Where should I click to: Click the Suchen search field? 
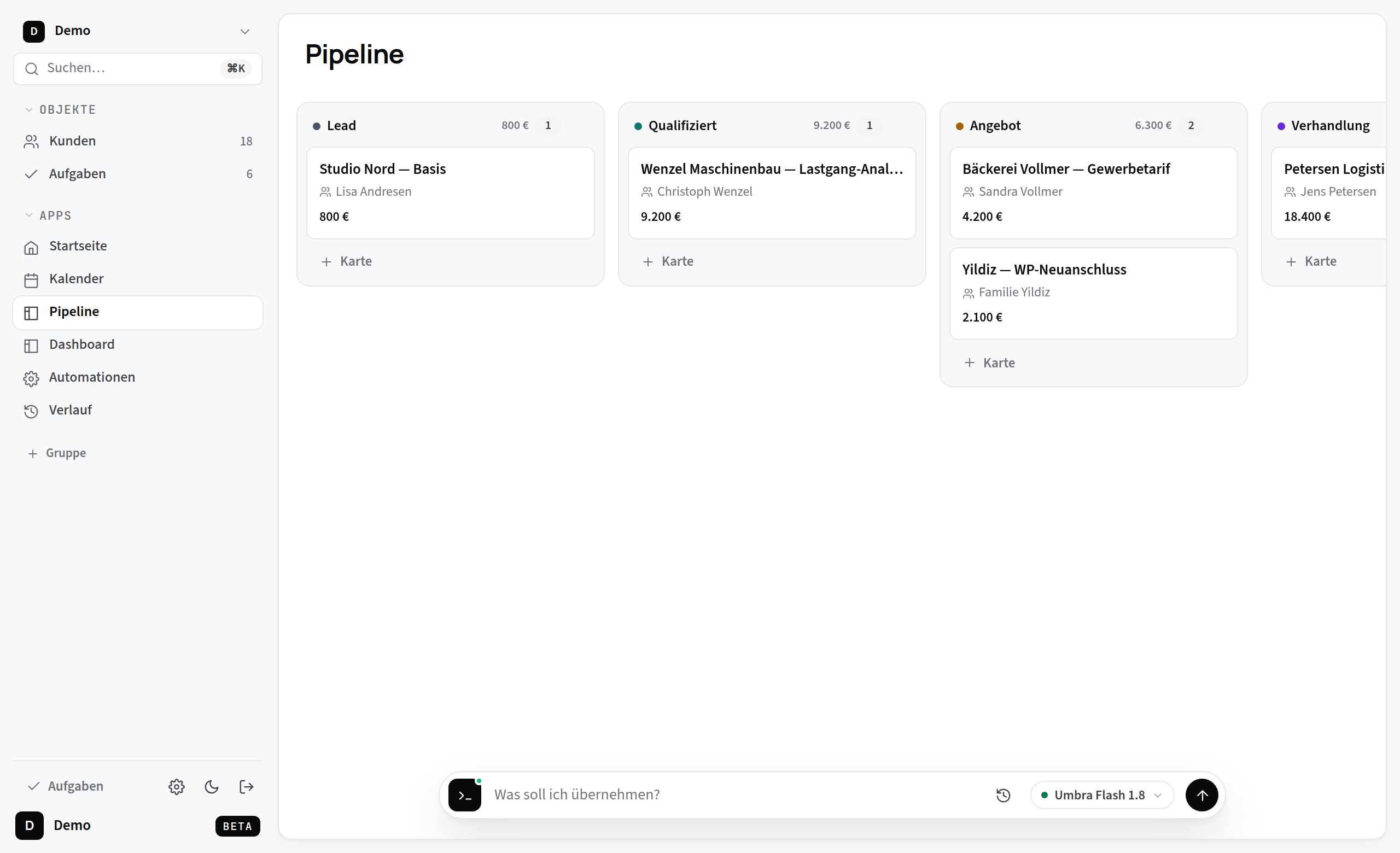[x=137, y=68]
